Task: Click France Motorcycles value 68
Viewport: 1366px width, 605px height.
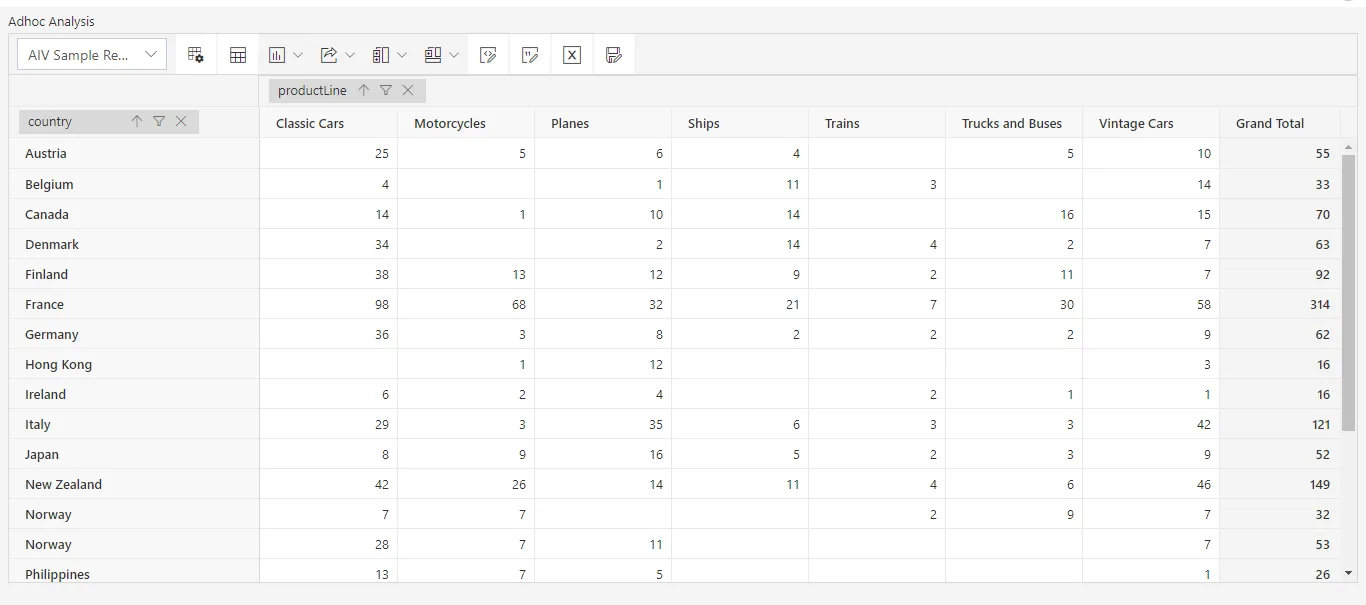Action: click(x=519, y=304)
